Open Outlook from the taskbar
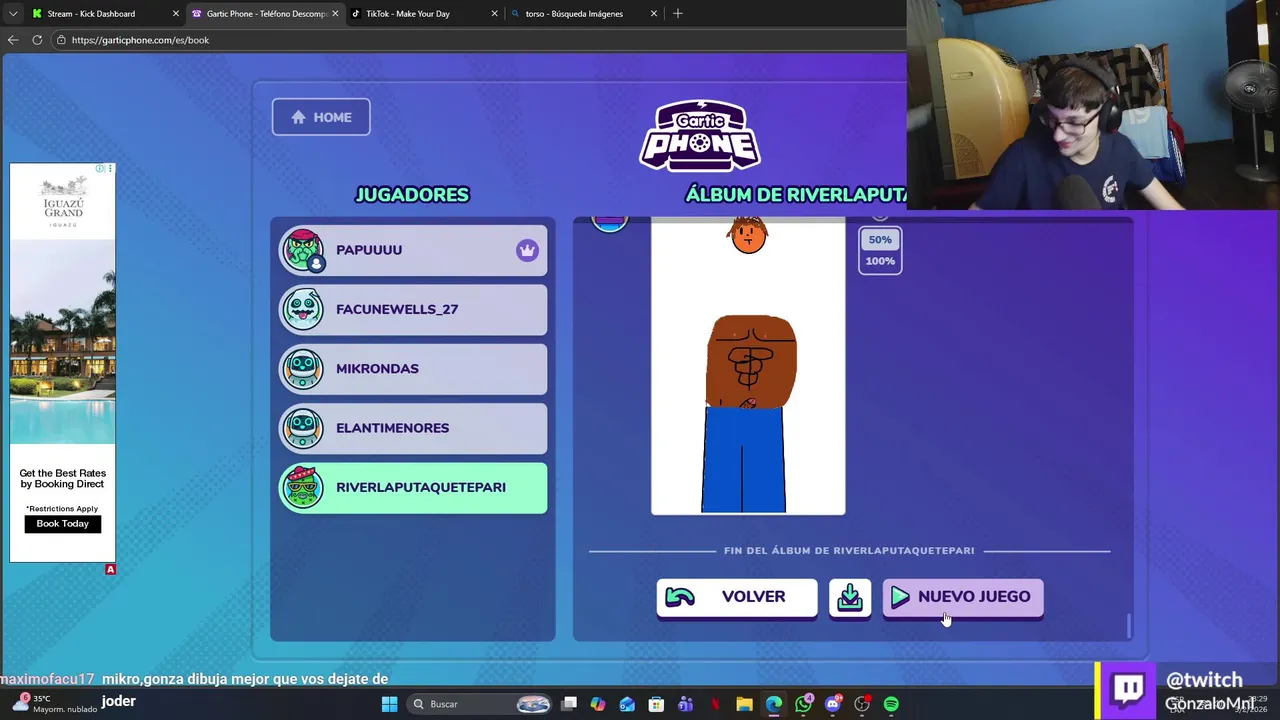This screenshot has height=720, width=1280. click(627, 704)
